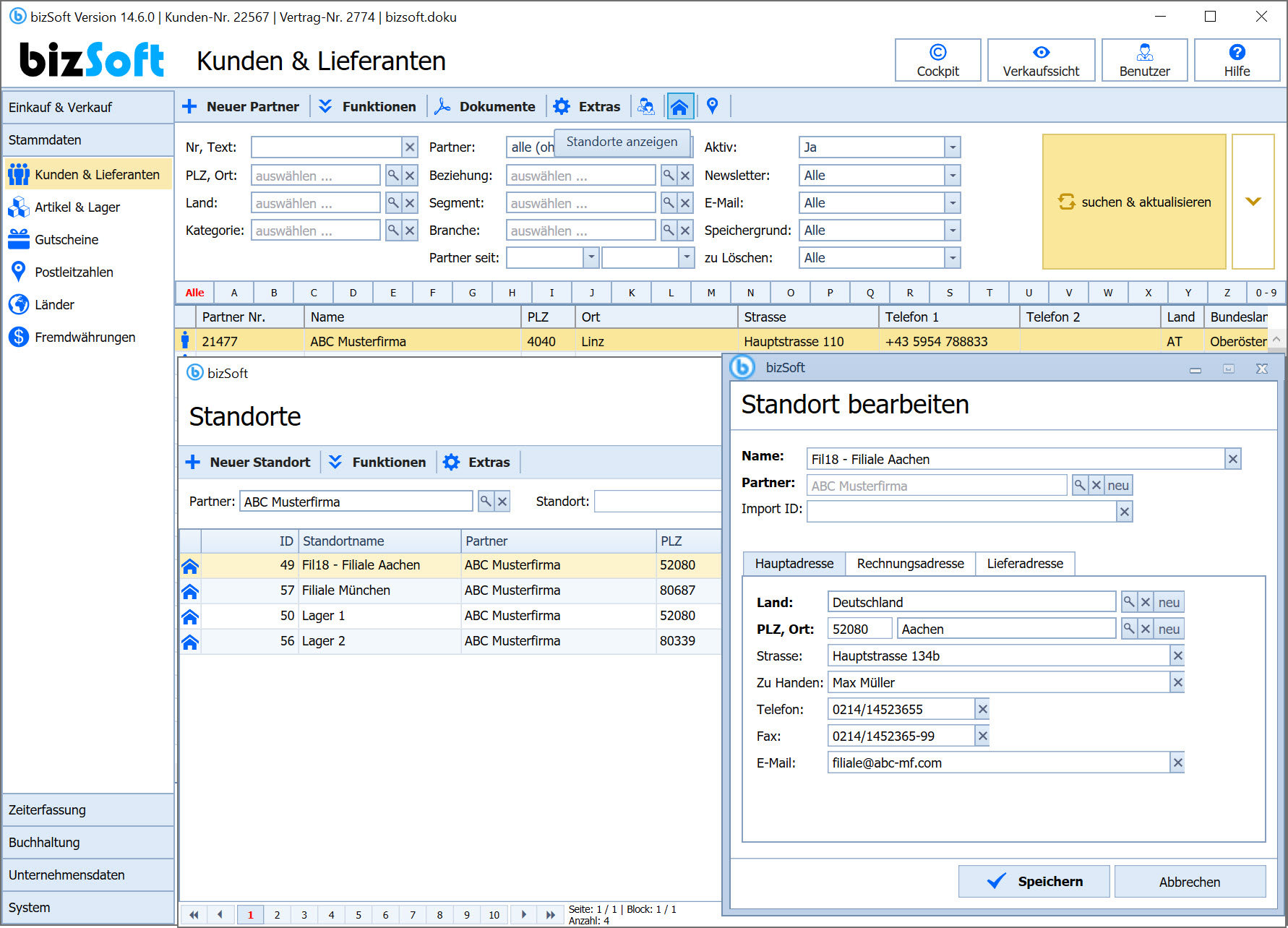
Task: Show Alle in alphabet filter
Action: pyautogui.click(x=194, y=293)
